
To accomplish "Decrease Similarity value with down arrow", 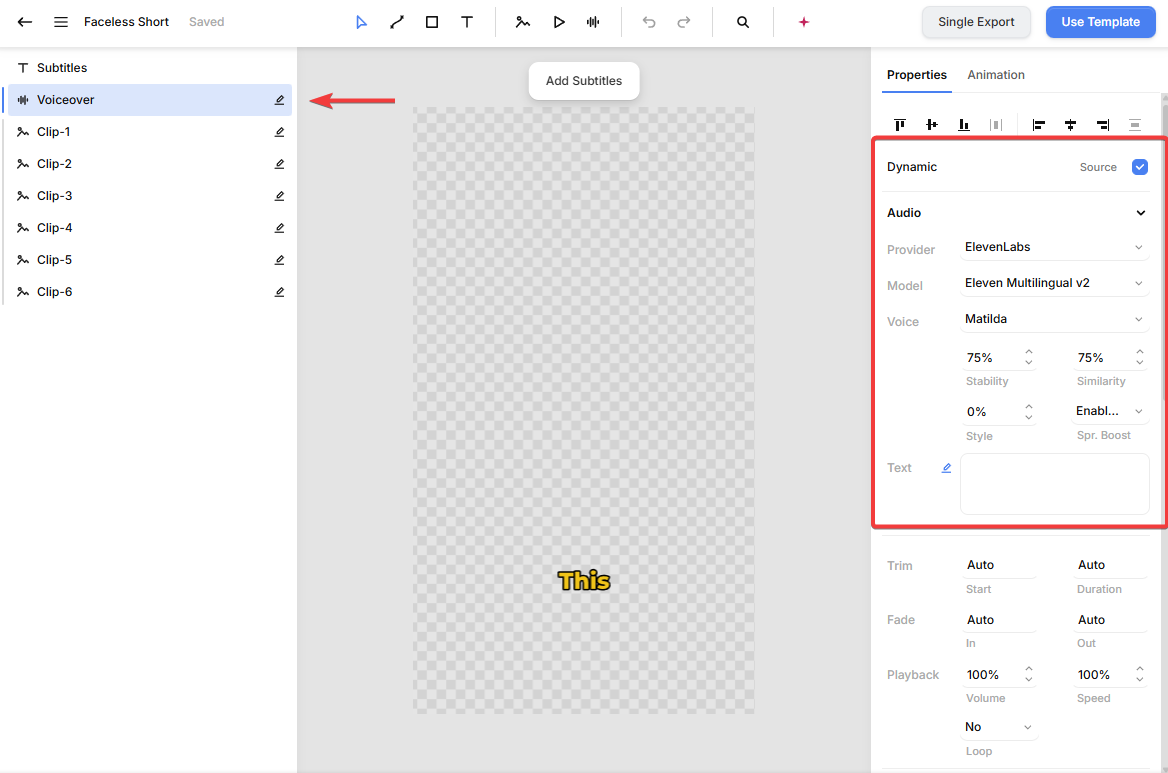I will tap(1140, 363).
